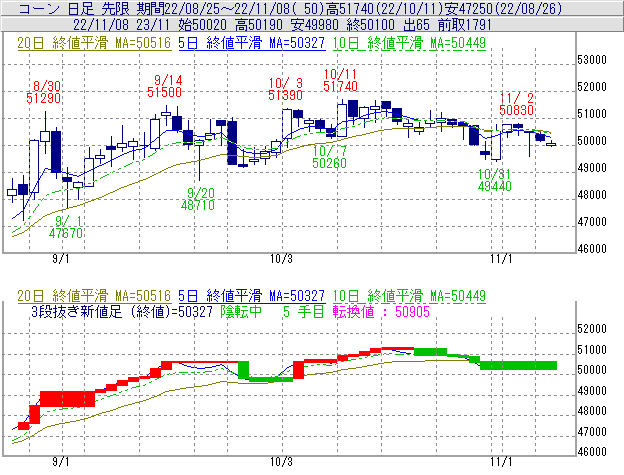Screen dimensions: 624x475
Task: Select upper 10日 終値平滑 MA=50449 legend
Action: coord(409,43)
